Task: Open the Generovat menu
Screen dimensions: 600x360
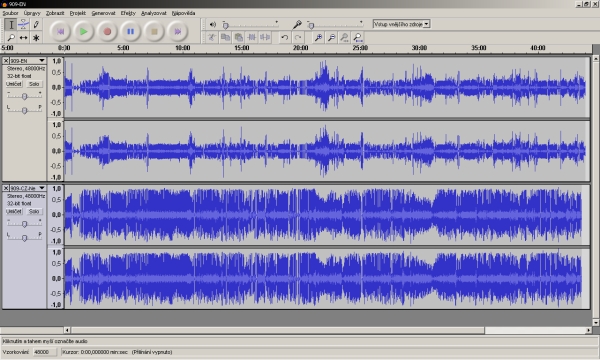Action: click(103, 13)
